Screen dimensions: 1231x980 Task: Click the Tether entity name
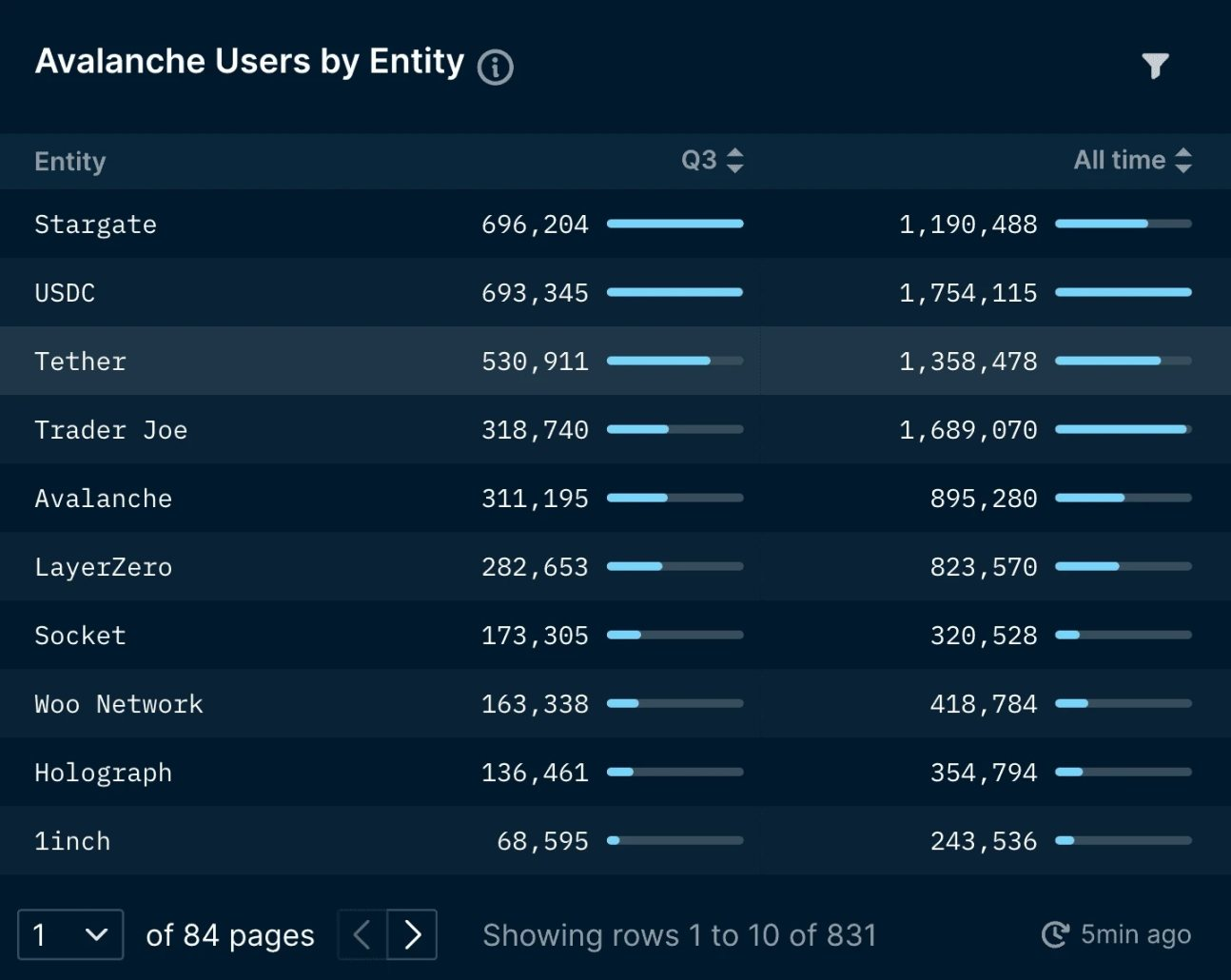(x=80, y=362)
